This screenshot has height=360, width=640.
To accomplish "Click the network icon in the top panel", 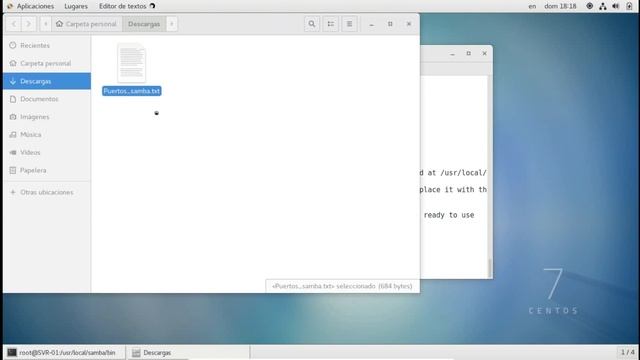I will point(603,6).
